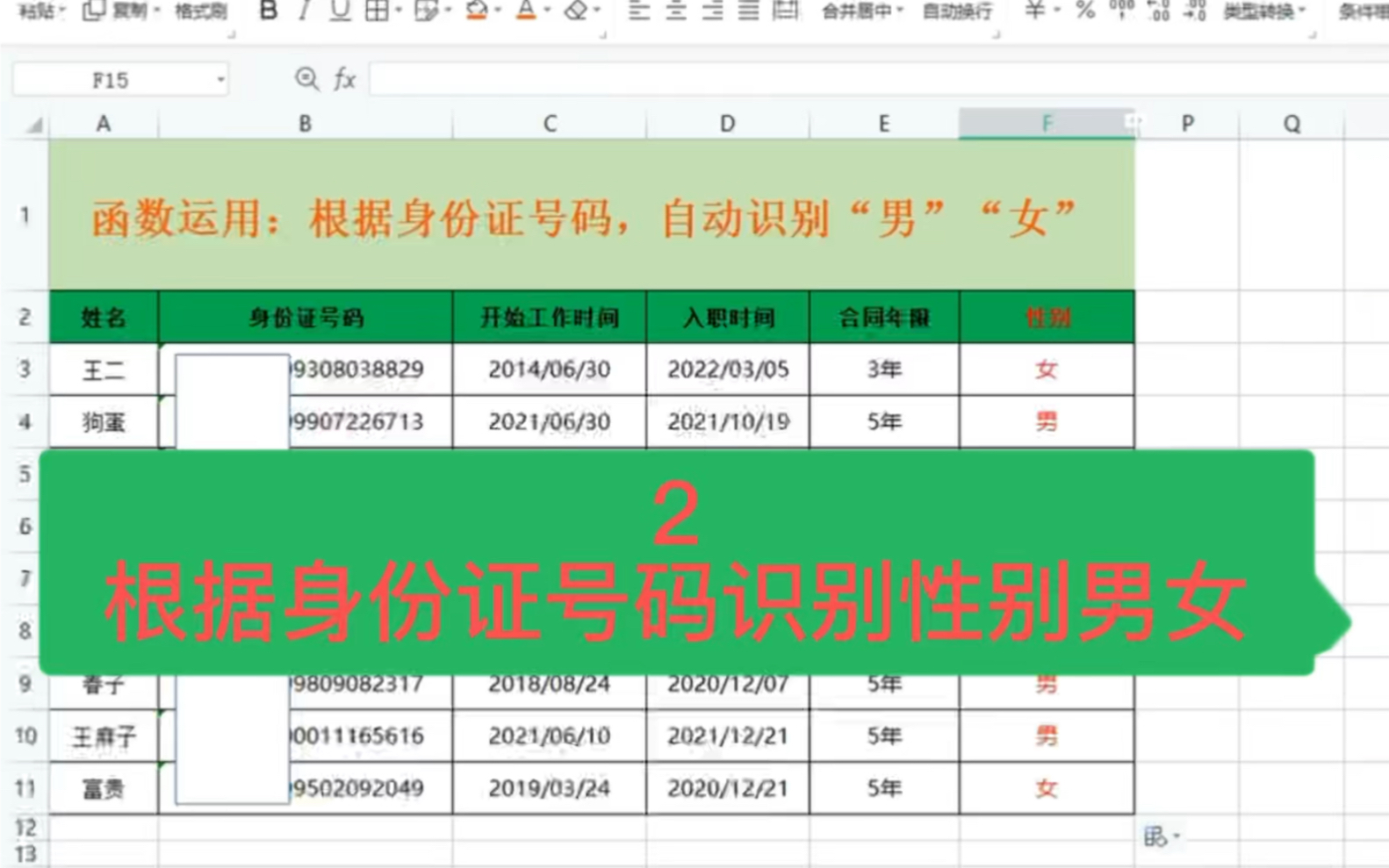
Task: Activate the Format Painter (格式刷) tool
Action: 201,11
